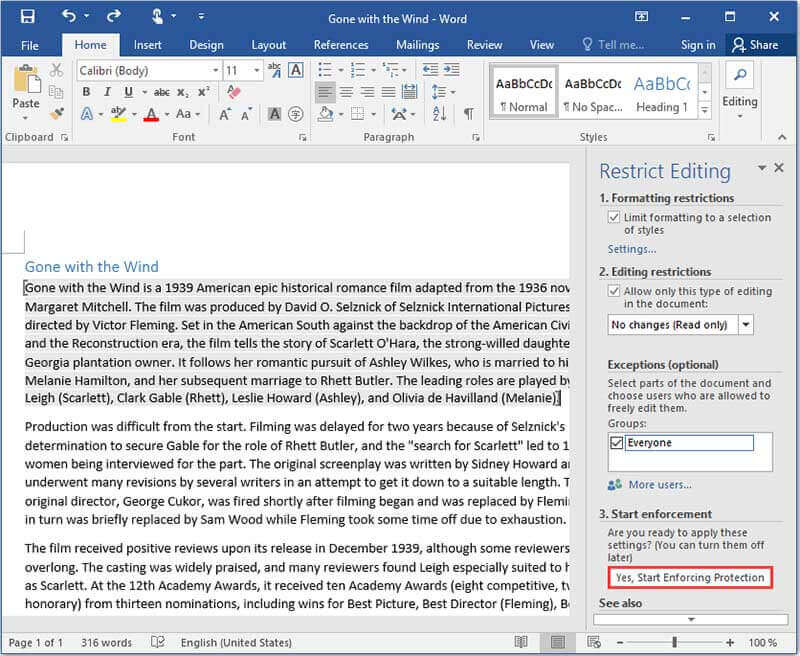Undo the last action
The height and width of the screenshot is (656, 800).
(69, 17)
